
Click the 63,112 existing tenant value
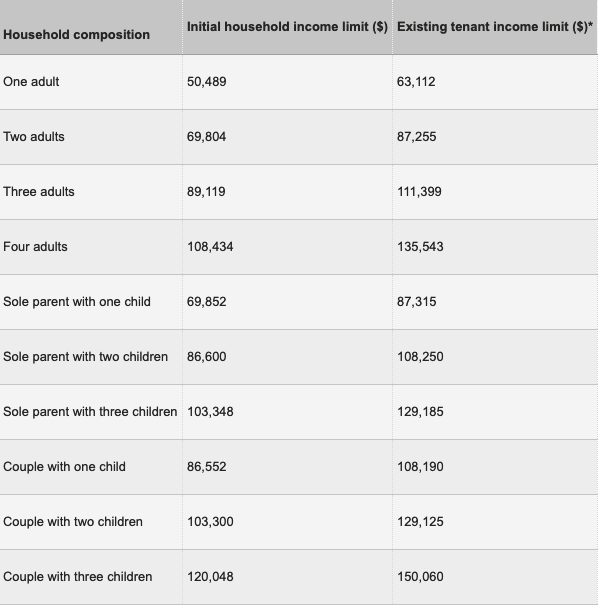click(x=416, y=82)
